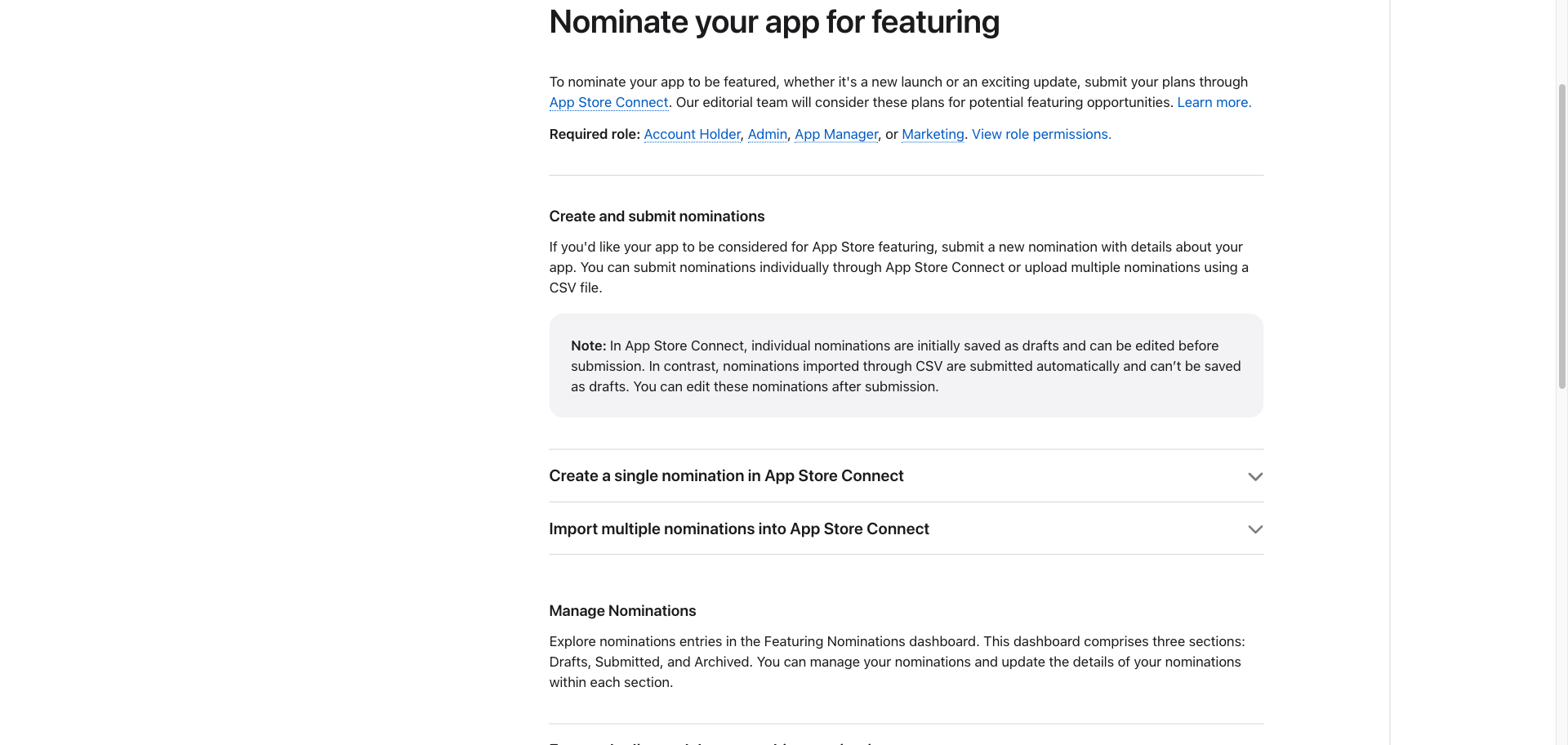Open the App Store Connect link
This screenshot has width=1568, height=745.
[x=608, y=102]
